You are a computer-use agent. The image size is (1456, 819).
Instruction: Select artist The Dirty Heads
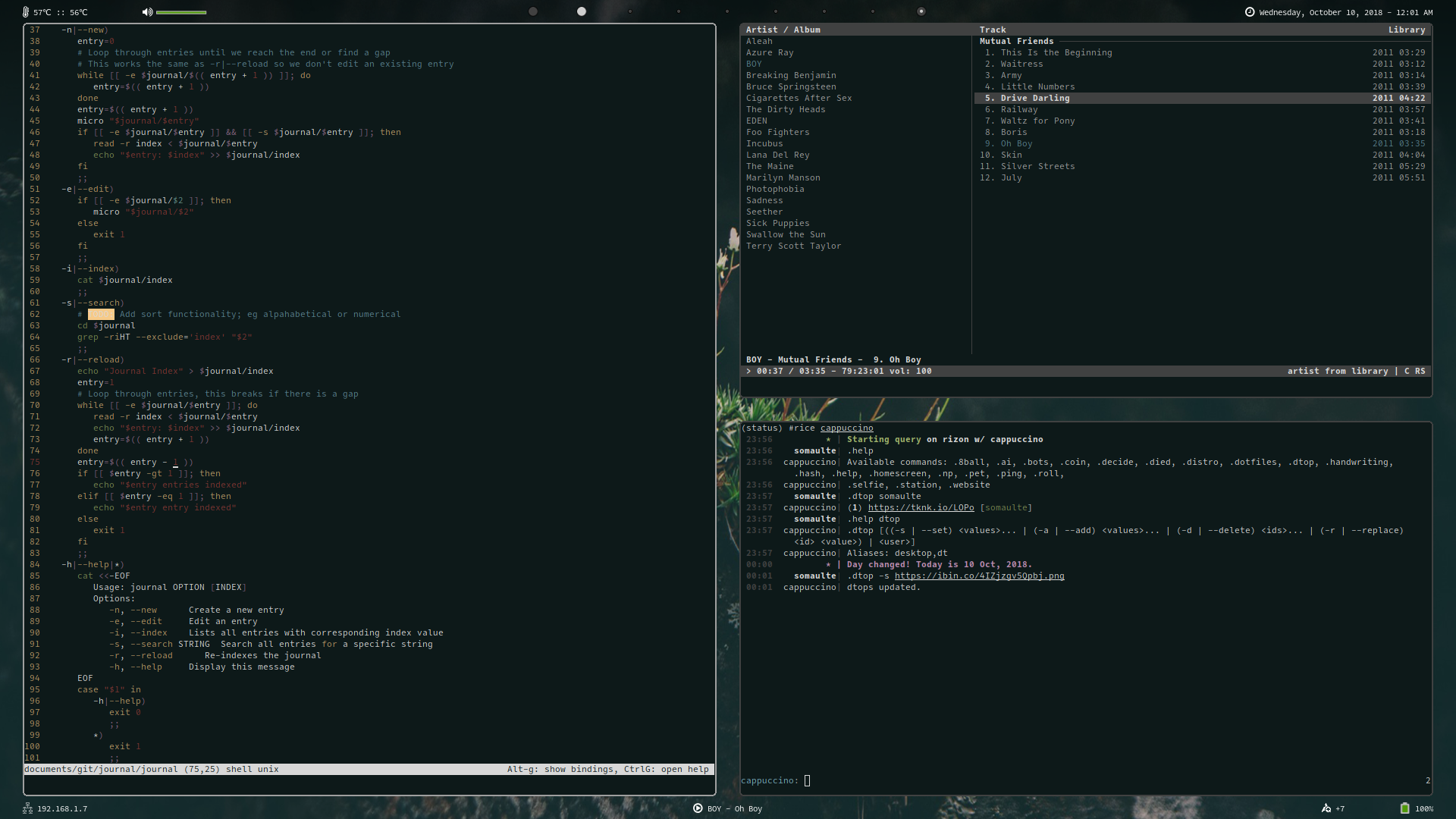point(786,110)
